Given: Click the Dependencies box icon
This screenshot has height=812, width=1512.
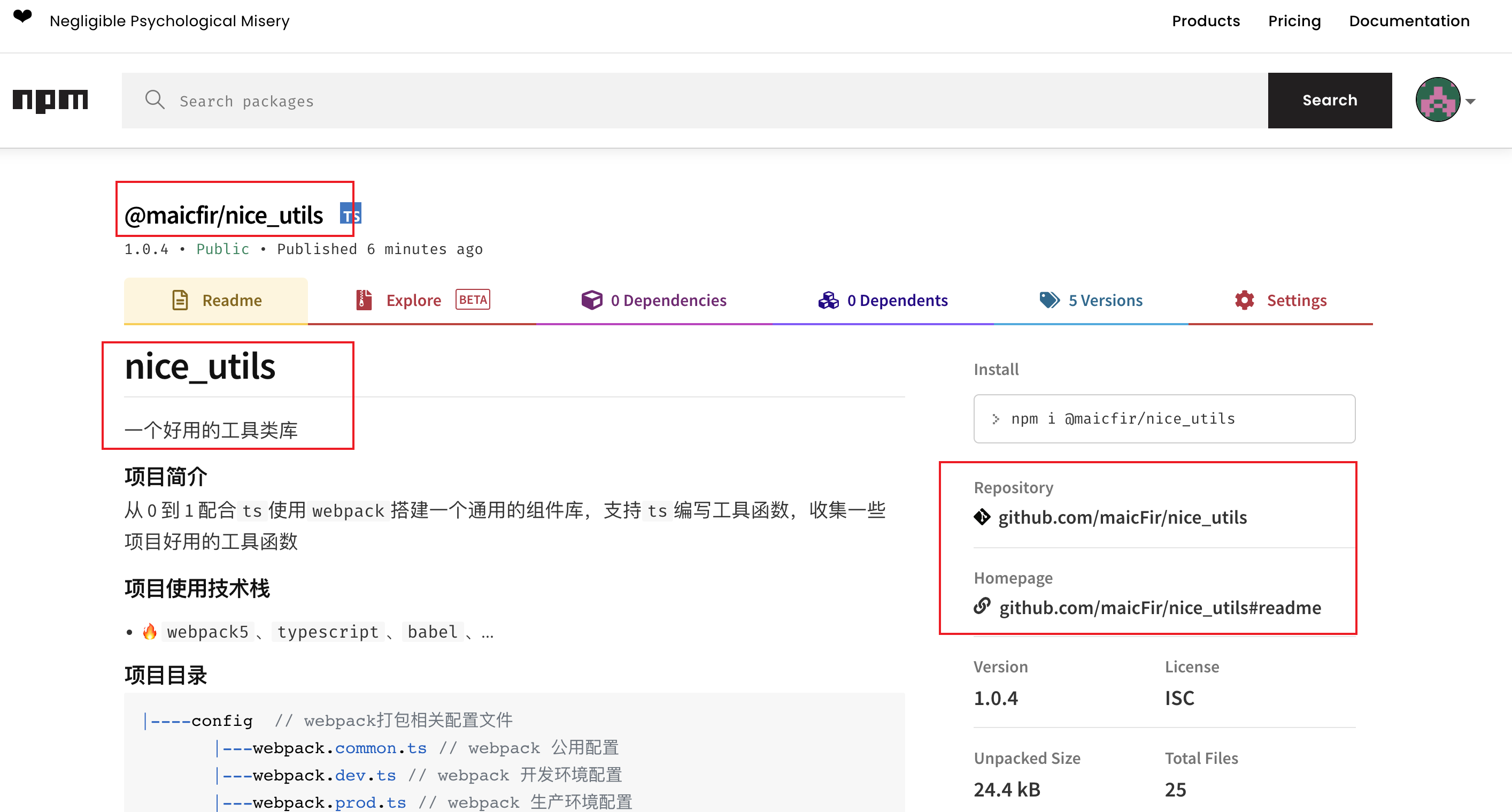Looking at the screenshot, I should point(592,300).
